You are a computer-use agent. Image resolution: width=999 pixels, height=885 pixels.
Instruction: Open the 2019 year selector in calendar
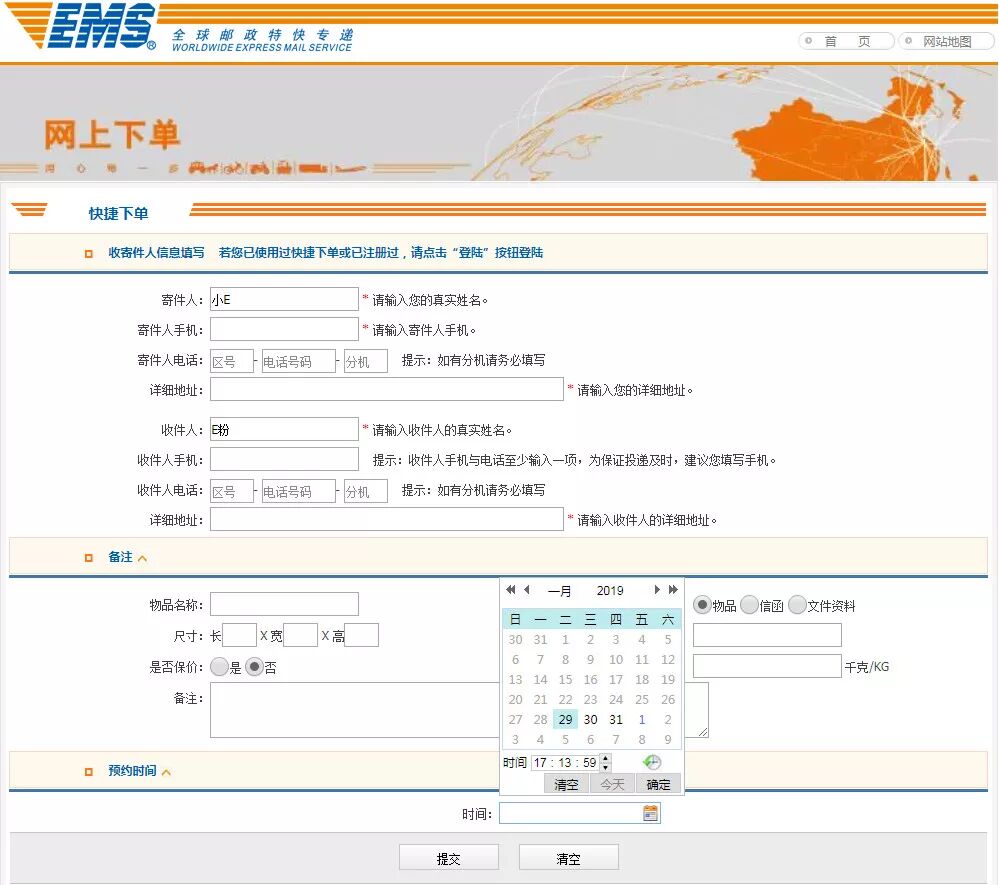(x=610, y=591)
